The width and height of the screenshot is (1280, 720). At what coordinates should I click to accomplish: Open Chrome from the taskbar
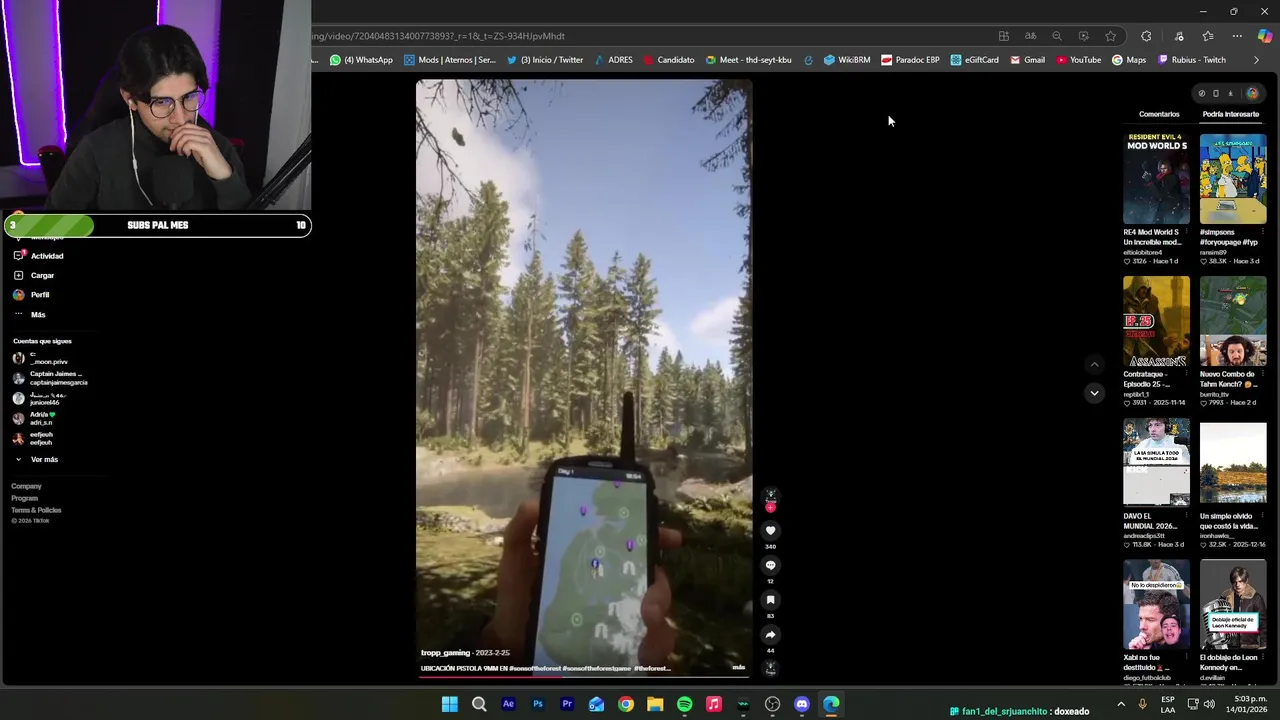pos(625,704)
